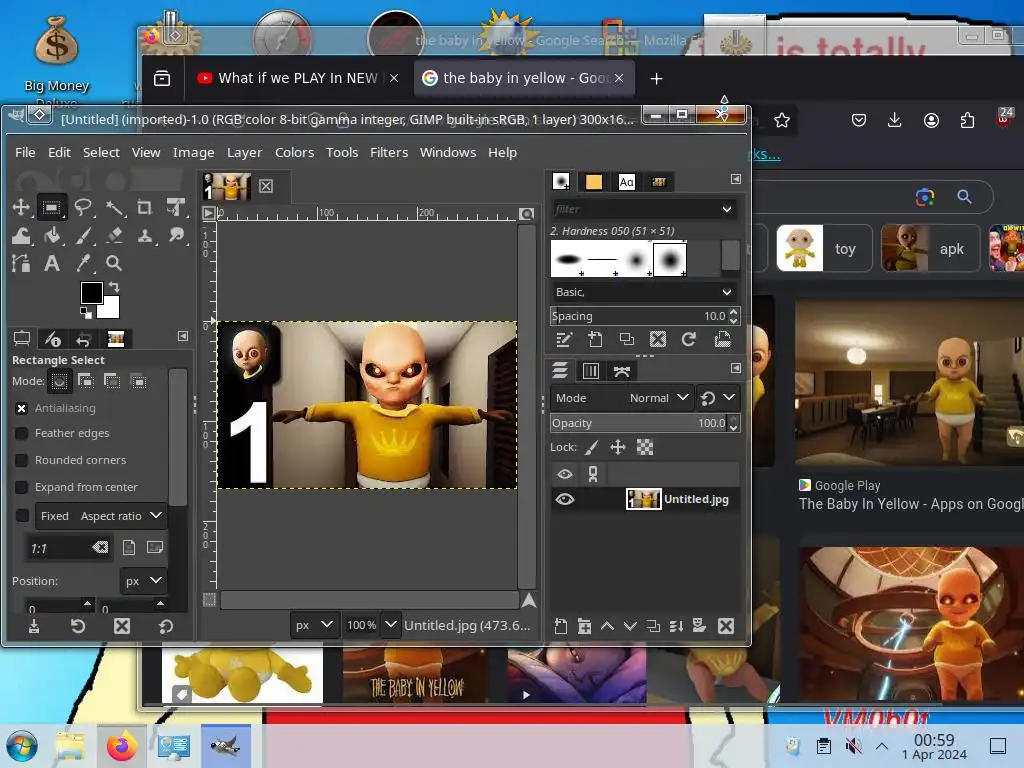Image resolution: width=1024 pixels, height=768 pixels.
Task: Toggle the Antialiasing checkbox
Action: coord(22,408)
